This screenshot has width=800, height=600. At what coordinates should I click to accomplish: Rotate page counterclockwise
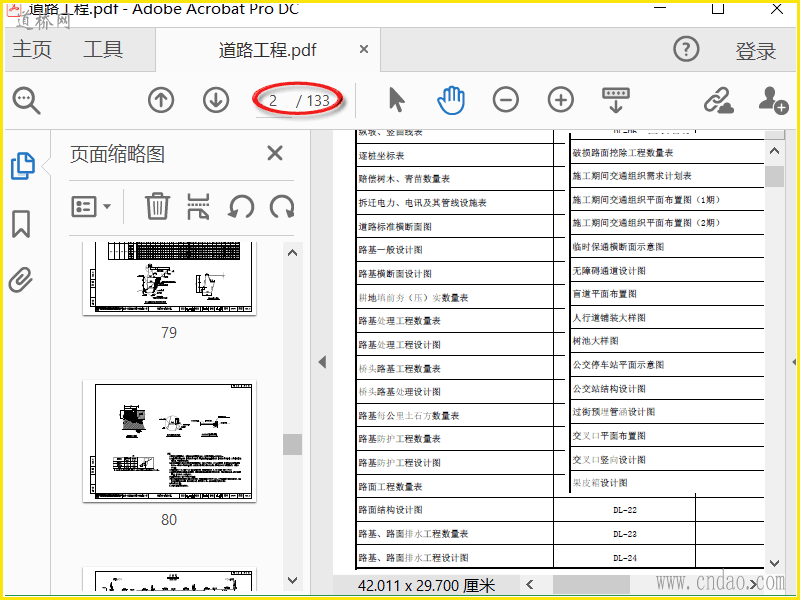point(241,207)
